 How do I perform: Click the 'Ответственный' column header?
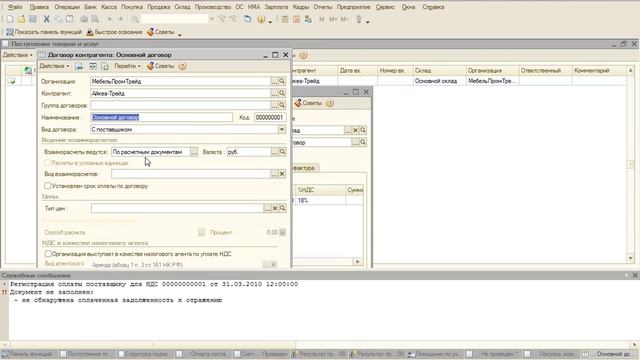pyautogui.click(x=545, y=70)
